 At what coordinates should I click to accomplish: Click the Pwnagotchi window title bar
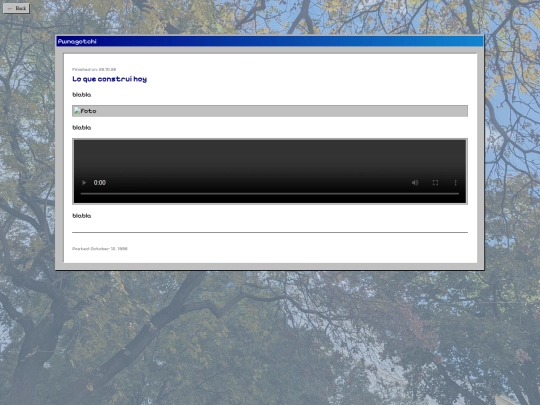pos(270,41)
